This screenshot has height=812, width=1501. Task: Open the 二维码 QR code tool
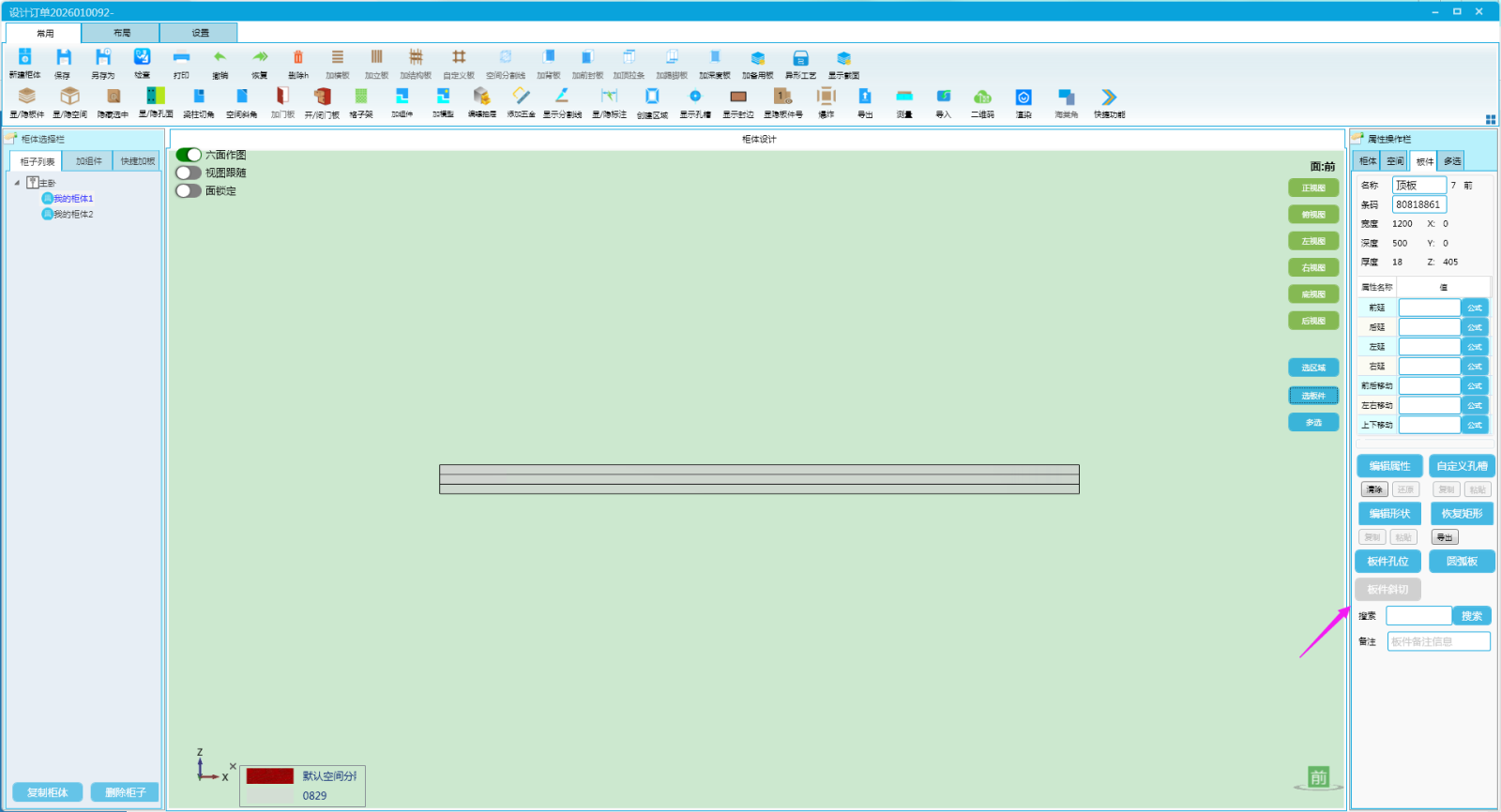point(982,97)
